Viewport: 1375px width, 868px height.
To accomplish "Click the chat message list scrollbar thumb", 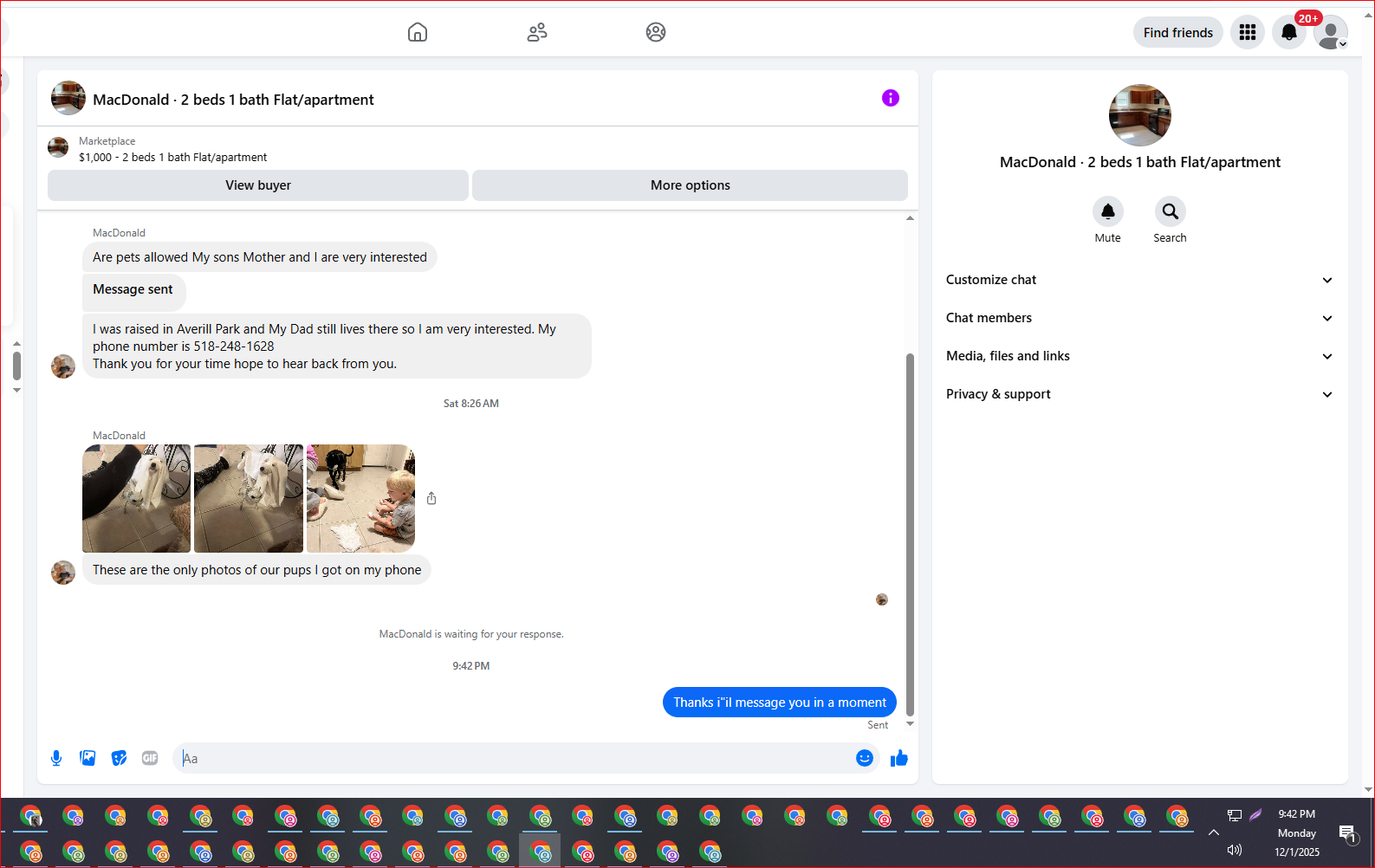I will (910, 534).
